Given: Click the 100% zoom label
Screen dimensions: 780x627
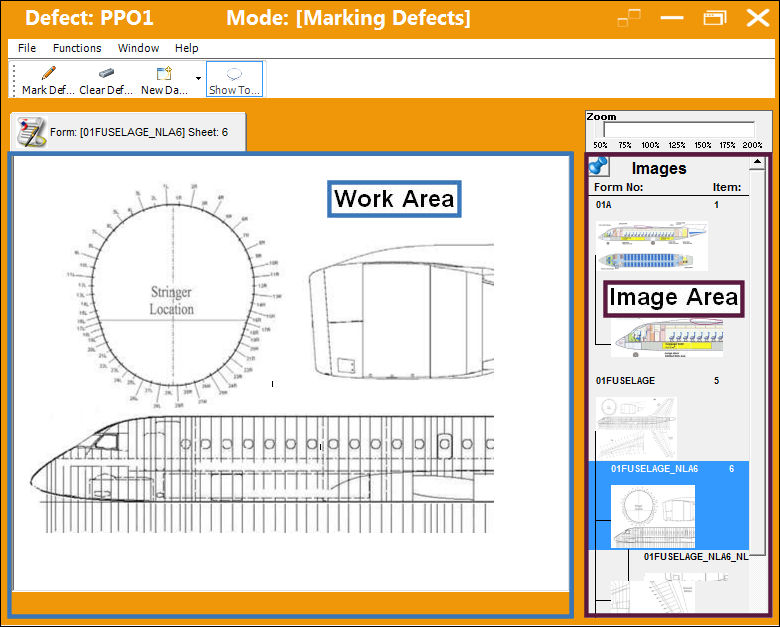Looking at the screenshot, I should pos(650,145).
